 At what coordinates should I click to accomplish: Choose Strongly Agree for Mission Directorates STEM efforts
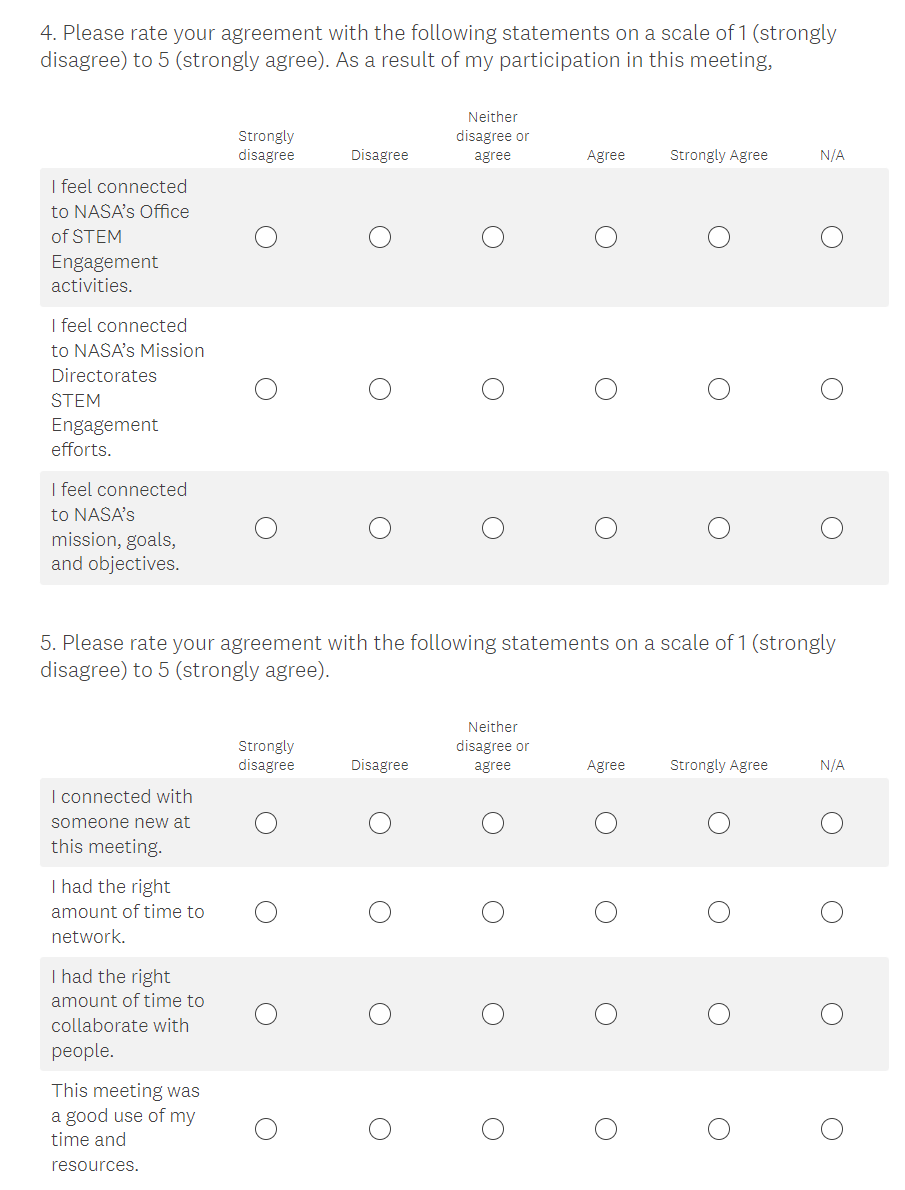[718, 389]
